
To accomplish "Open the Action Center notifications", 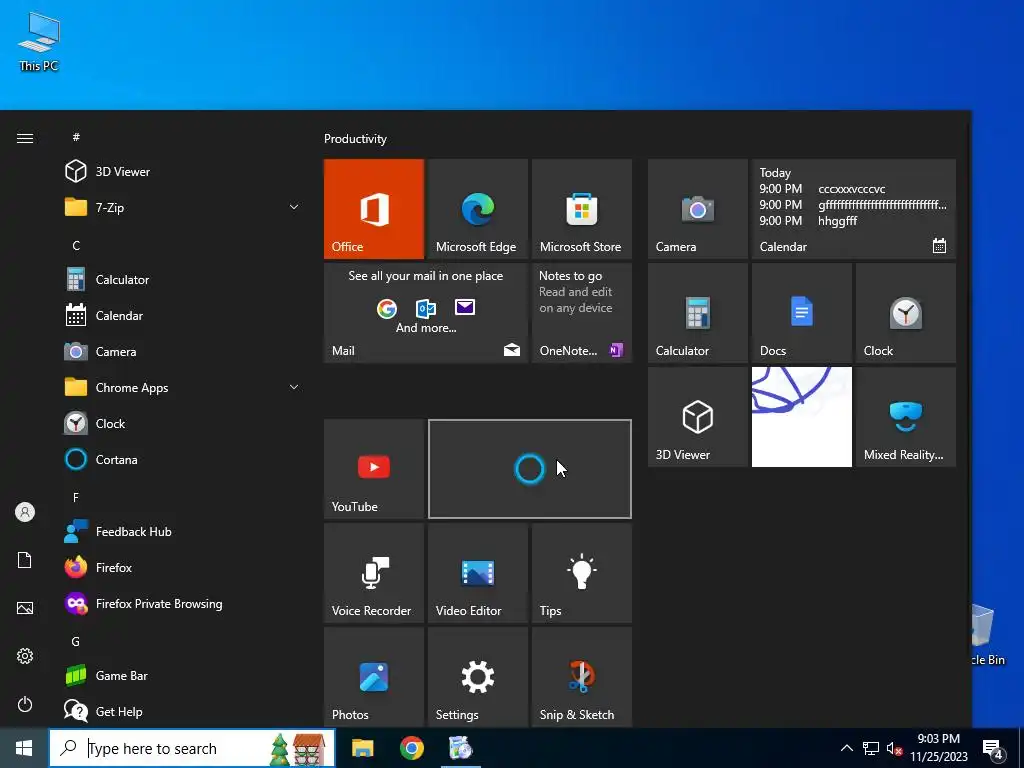I will tap(993, 748).
